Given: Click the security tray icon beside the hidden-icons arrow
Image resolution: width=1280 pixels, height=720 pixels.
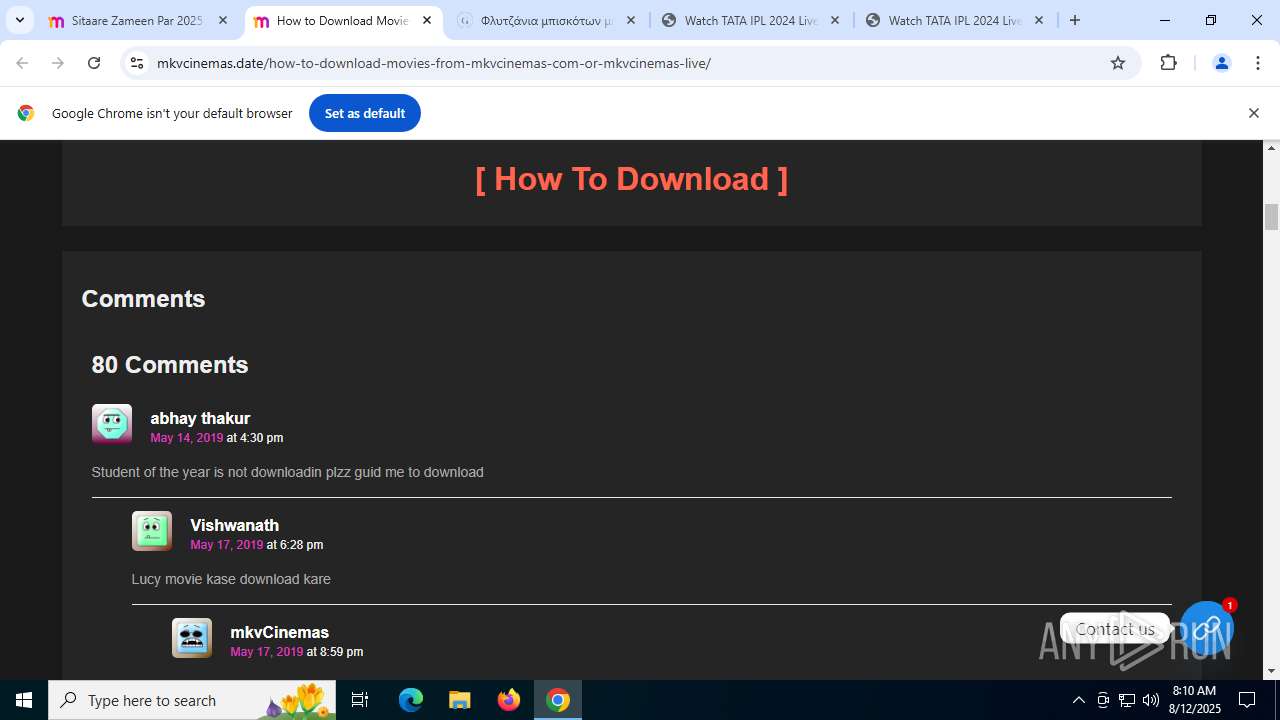Looking at the screenshot, I should (x=1103, y=700).
